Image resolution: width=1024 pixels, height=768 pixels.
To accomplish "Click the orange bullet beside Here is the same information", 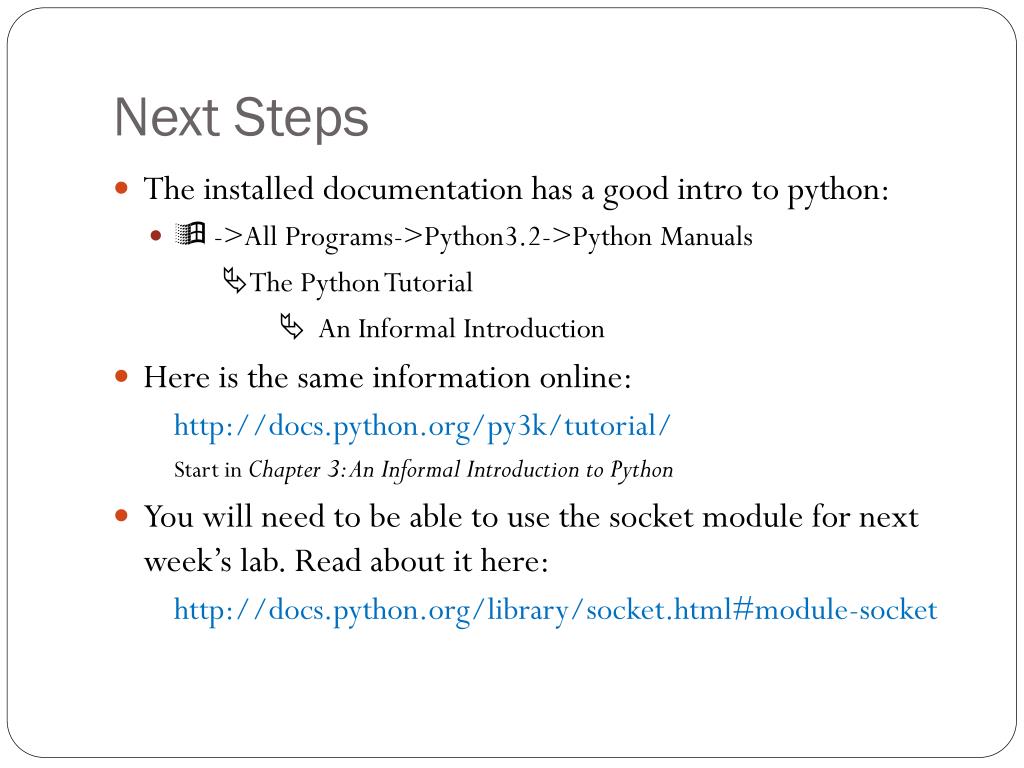I will [121, 376].
